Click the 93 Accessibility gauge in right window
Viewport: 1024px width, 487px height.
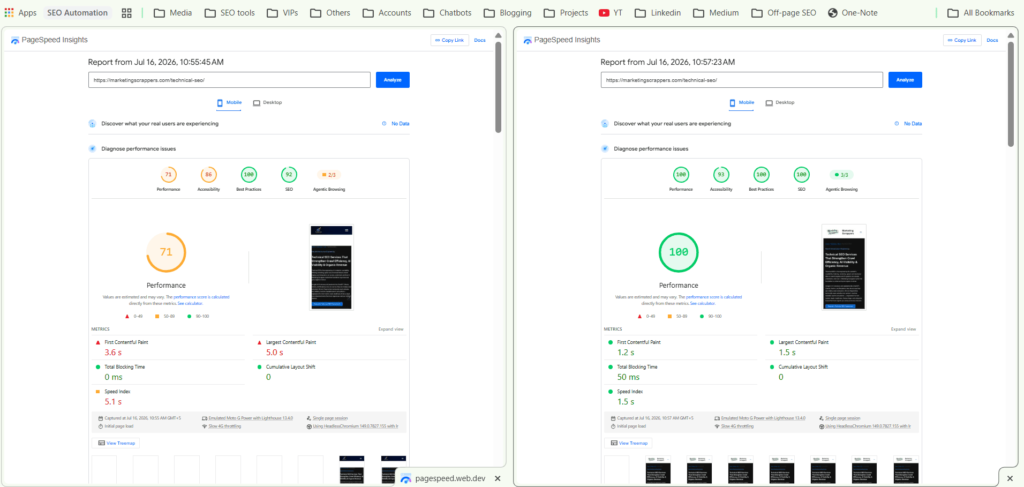(721, 175)
